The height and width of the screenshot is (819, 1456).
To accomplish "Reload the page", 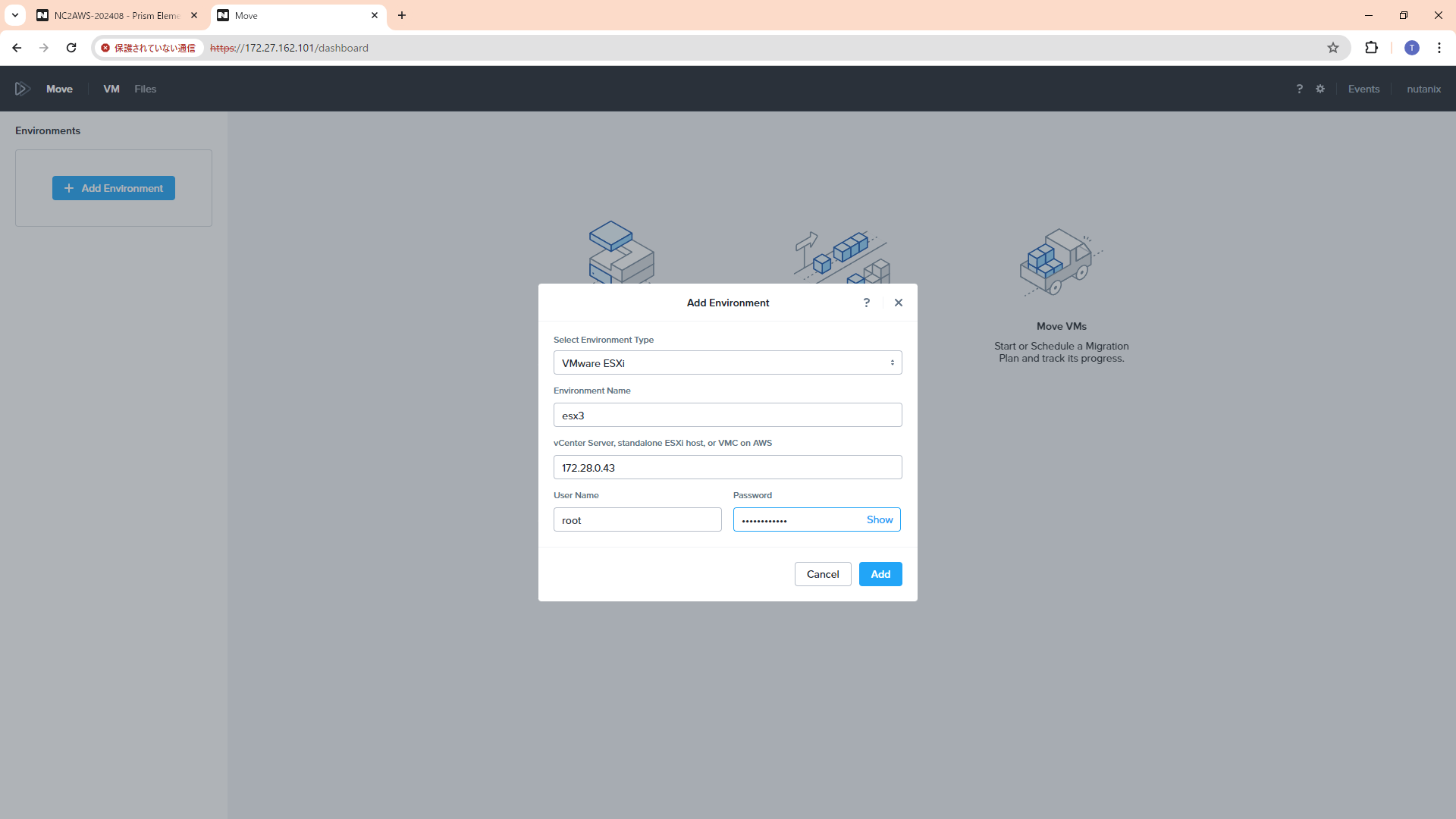I will click(71, 48).
